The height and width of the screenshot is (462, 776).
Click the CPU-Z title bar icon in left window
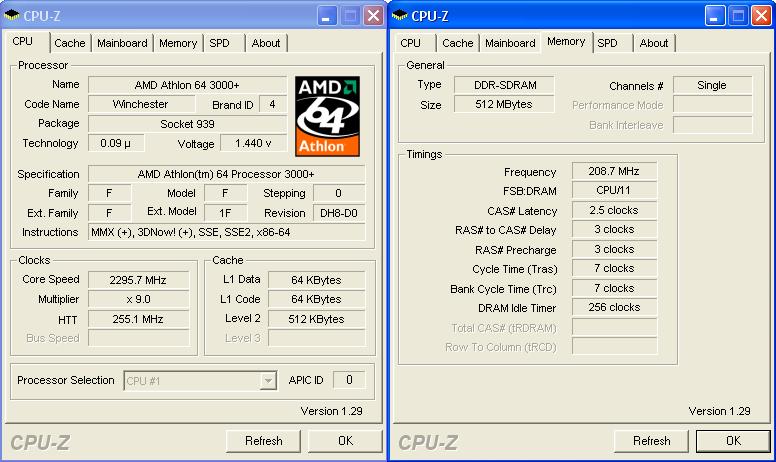pyautogui.click(x=12, y=15)
